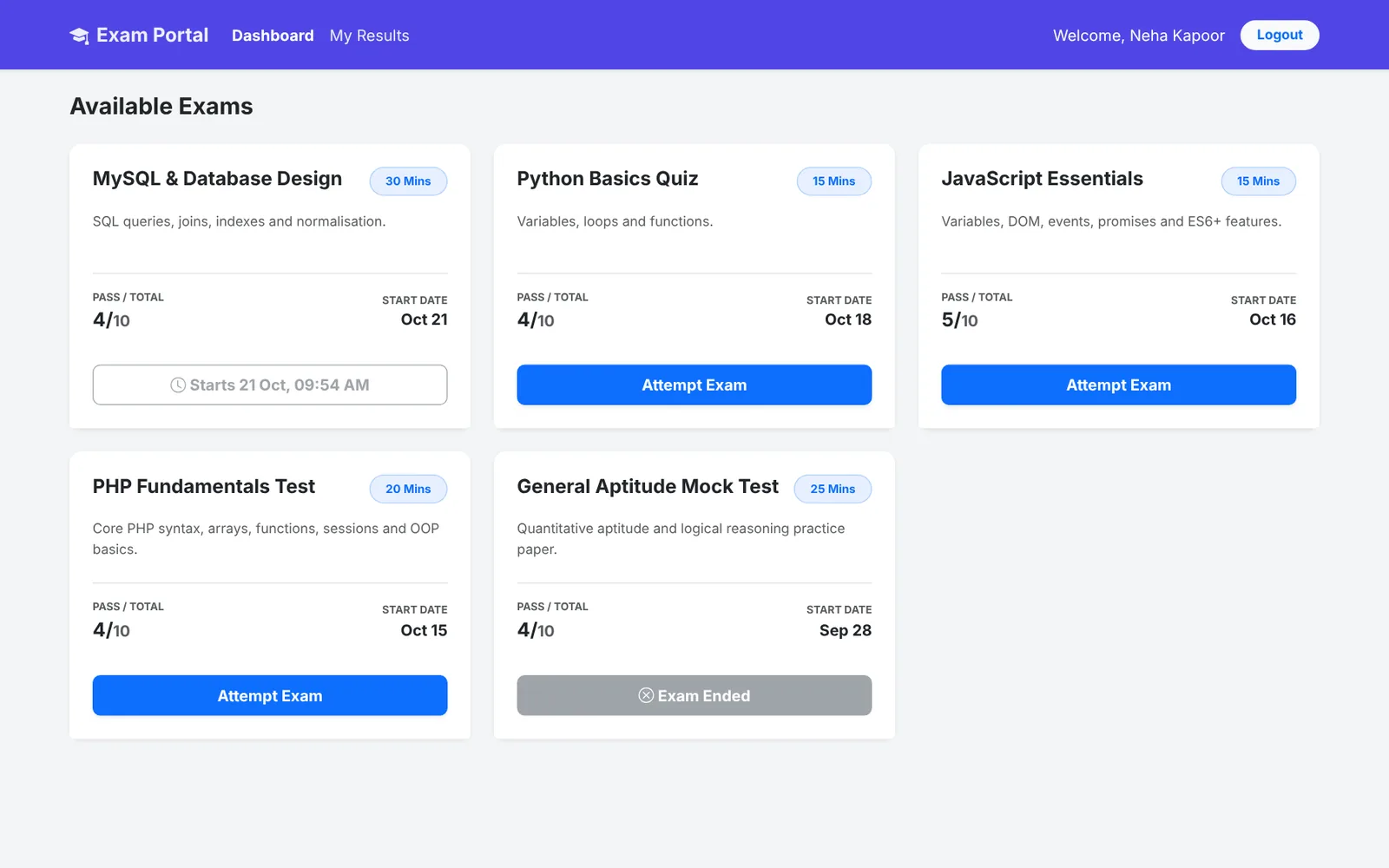Image resolution: width=1389 pixels, height=868 pixels.
Task: Click the 4/10 pass score on Aptitude card
Action: point(536,630)
